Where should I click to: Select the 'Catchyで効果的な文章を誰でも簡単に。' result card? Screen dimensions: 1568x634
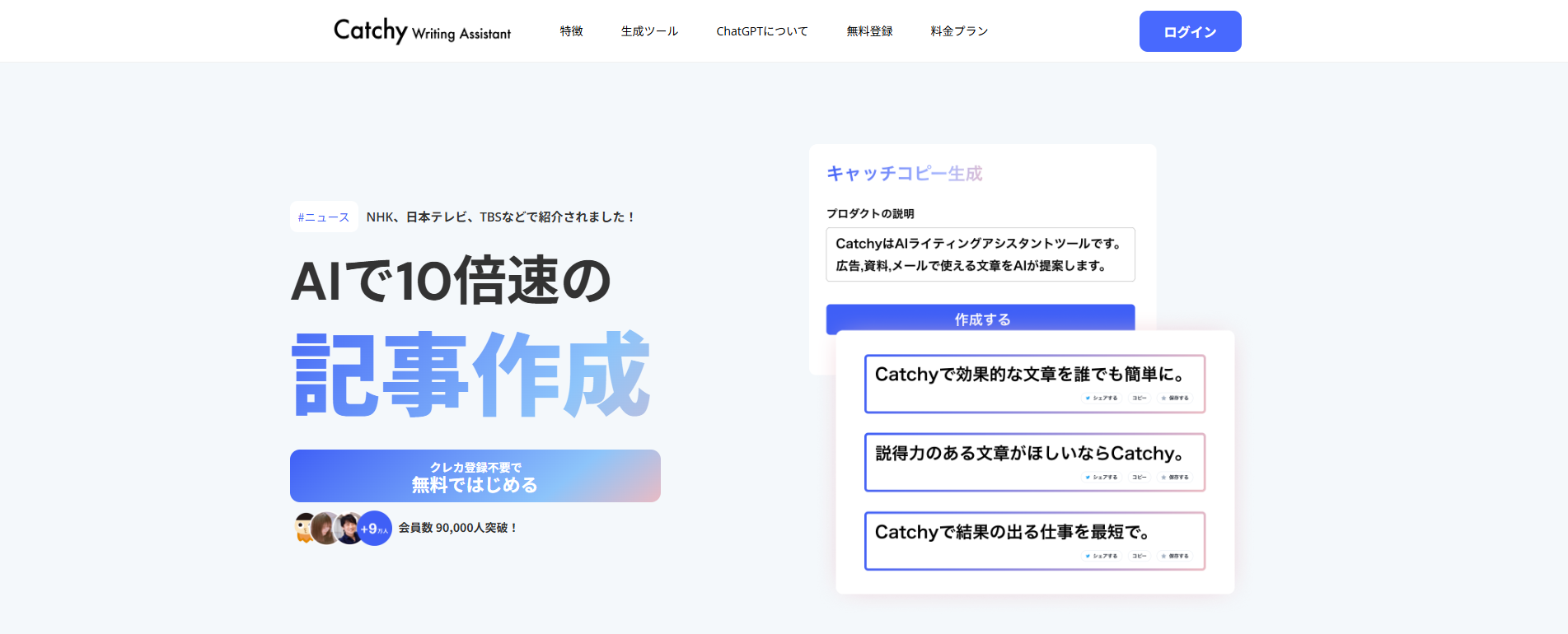point(1035,384)
